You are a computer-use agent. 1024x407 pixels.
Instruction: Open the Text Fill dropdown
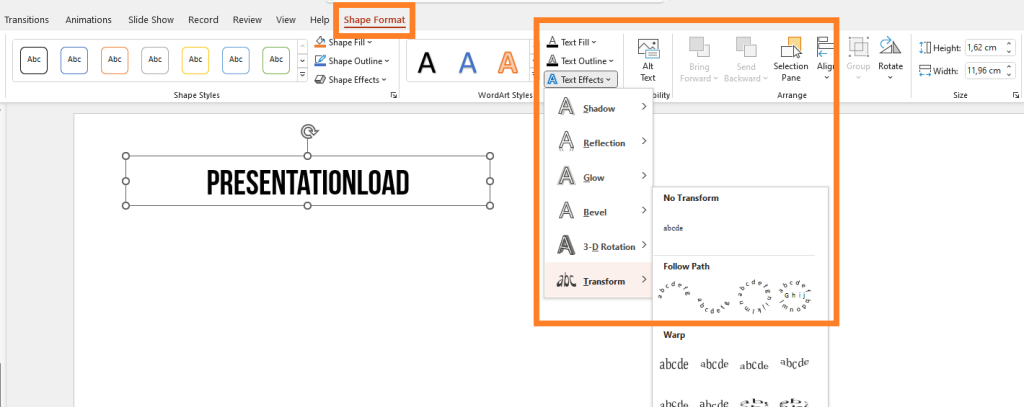574,42
